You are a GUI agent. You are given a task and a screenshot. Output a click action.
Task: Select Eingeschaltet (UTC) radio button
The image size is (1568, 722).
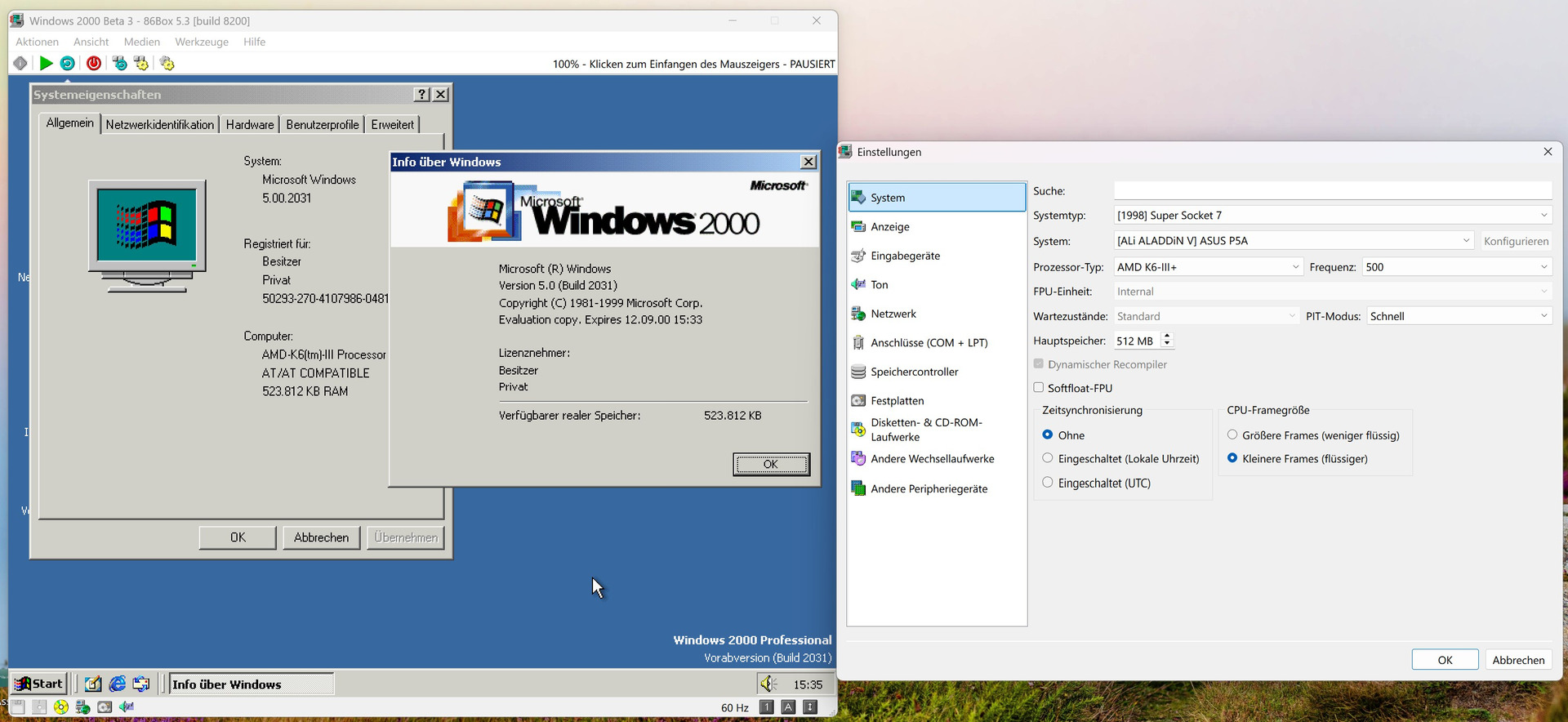[1048, 483]
